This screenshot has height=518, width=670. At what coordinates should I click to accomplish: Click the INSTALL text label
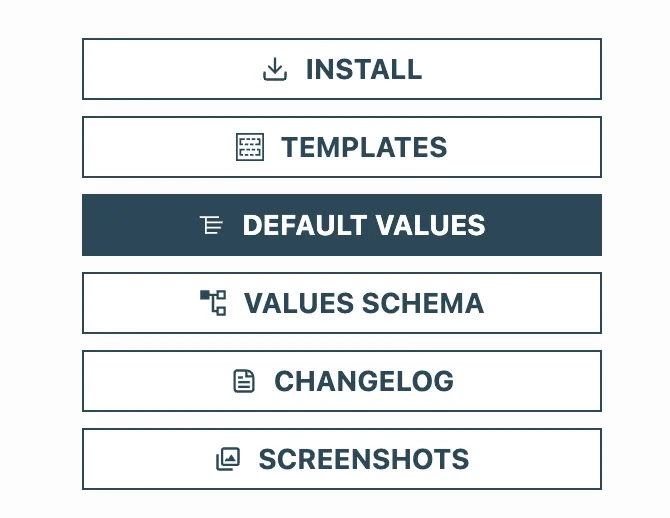(364, 69)
